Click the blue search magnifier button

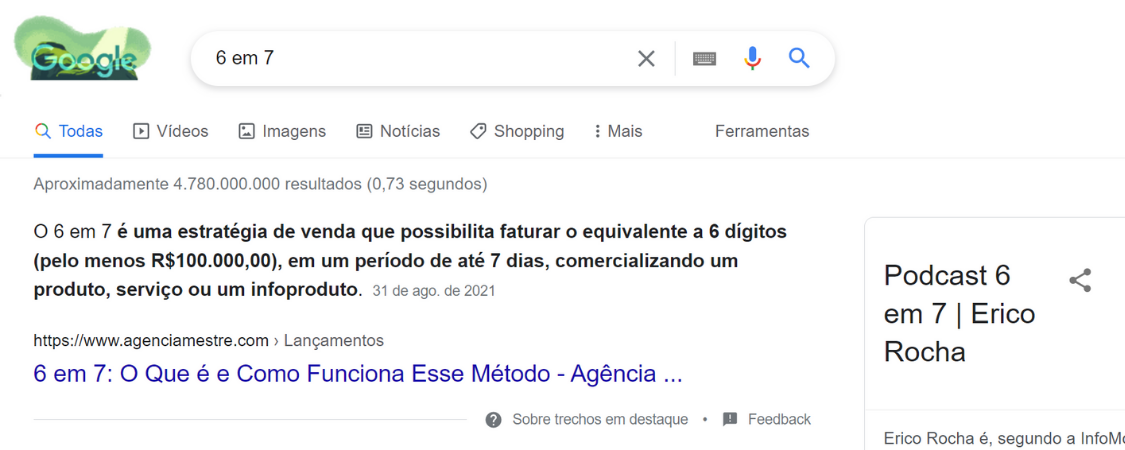point(799,58)
